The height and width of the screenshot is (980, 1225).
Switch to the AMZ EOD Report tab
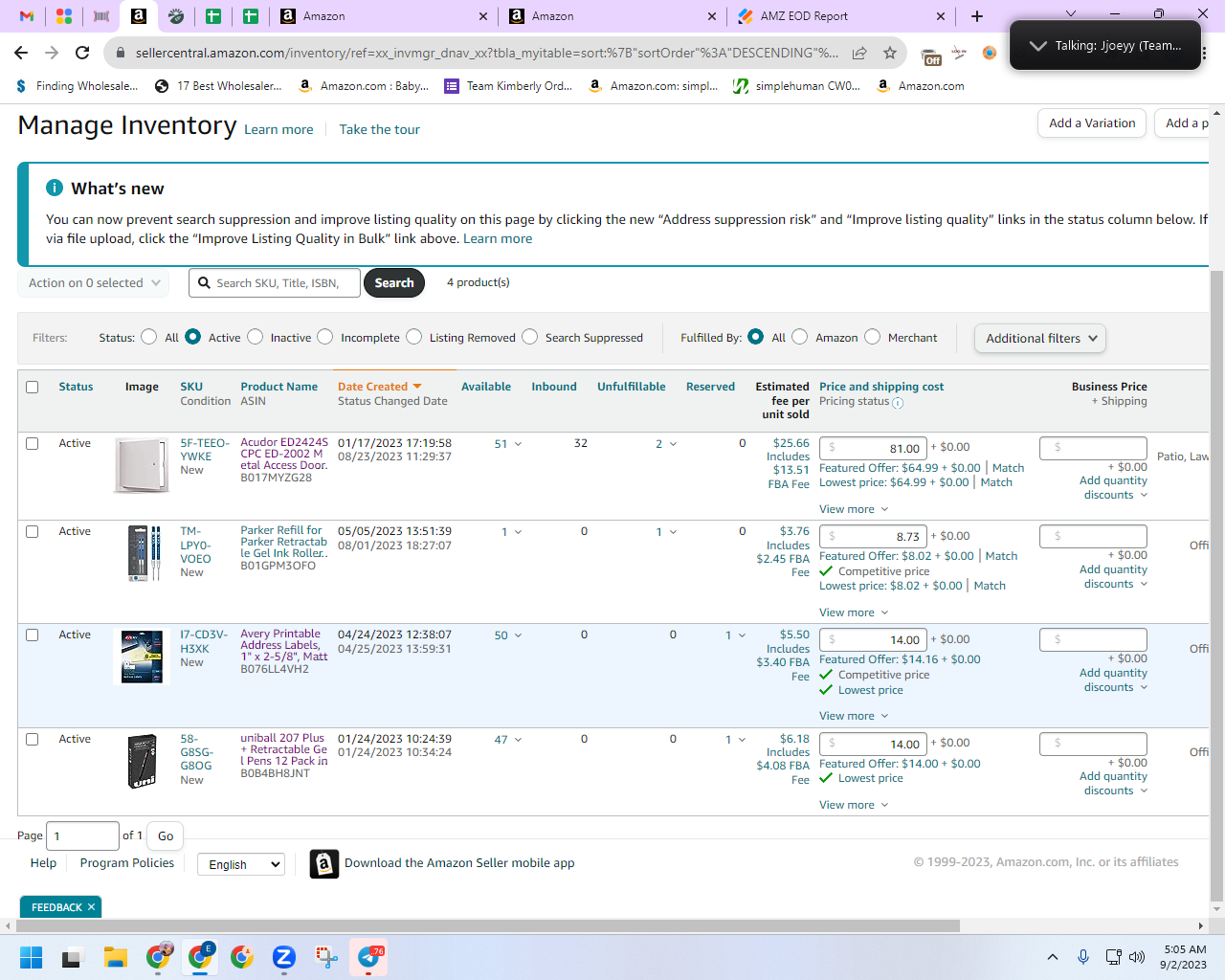pos(841,16)
